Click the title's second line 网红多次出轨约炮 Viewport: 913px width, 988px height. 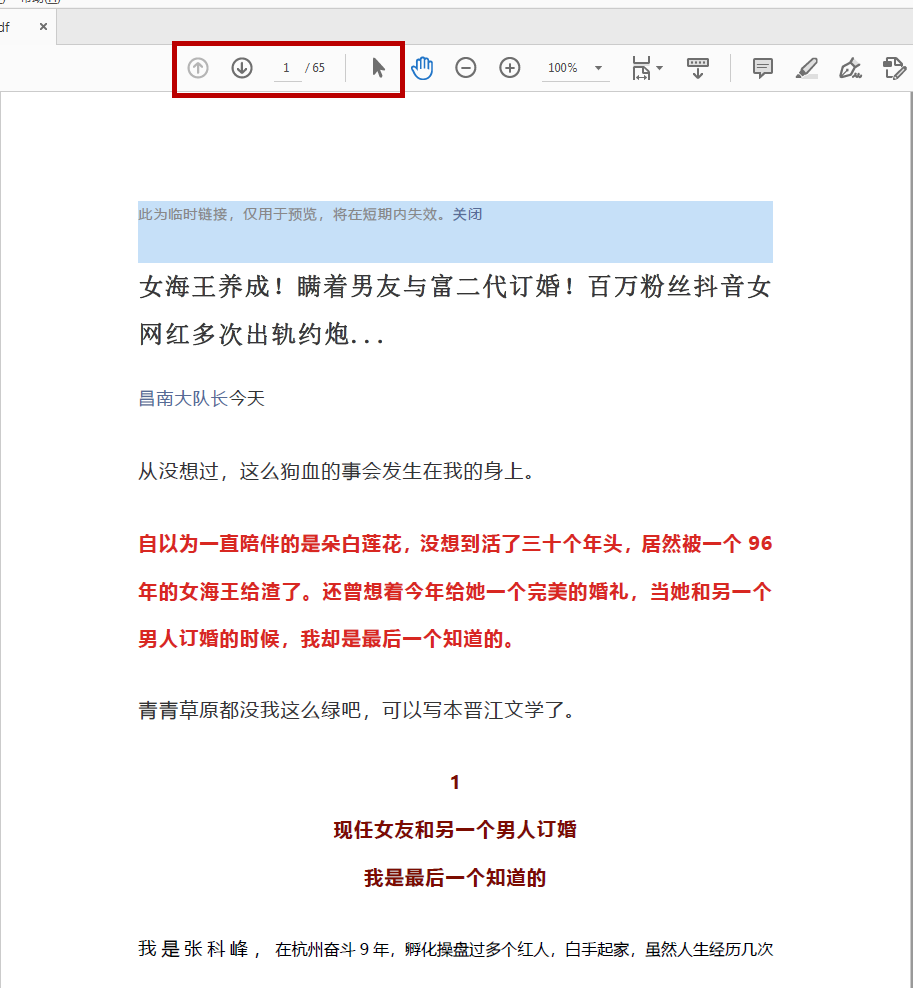pyautogui.click(x=261, y=334)
